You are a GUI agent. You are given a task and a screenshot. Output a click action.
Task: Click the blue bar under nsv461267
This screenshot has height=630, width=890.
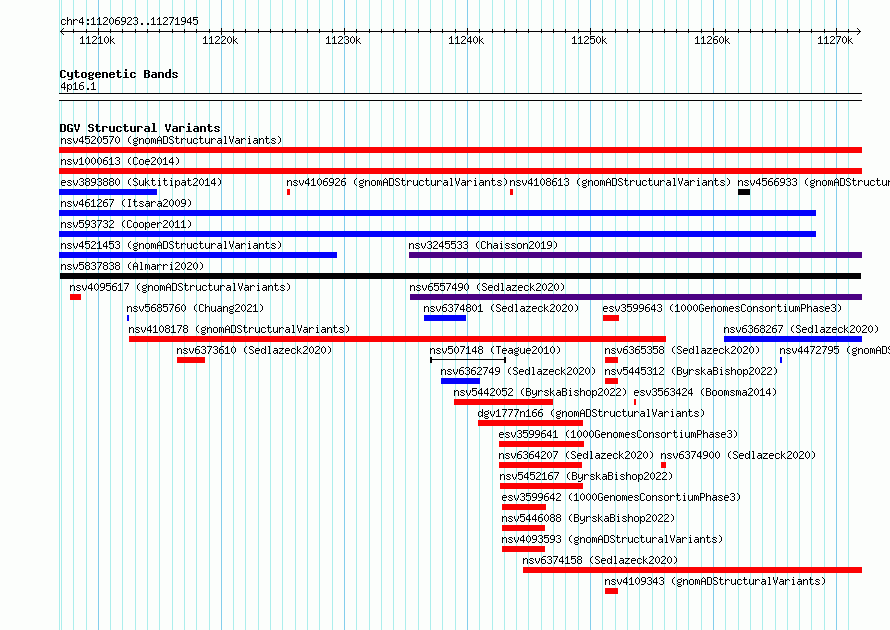438,213
